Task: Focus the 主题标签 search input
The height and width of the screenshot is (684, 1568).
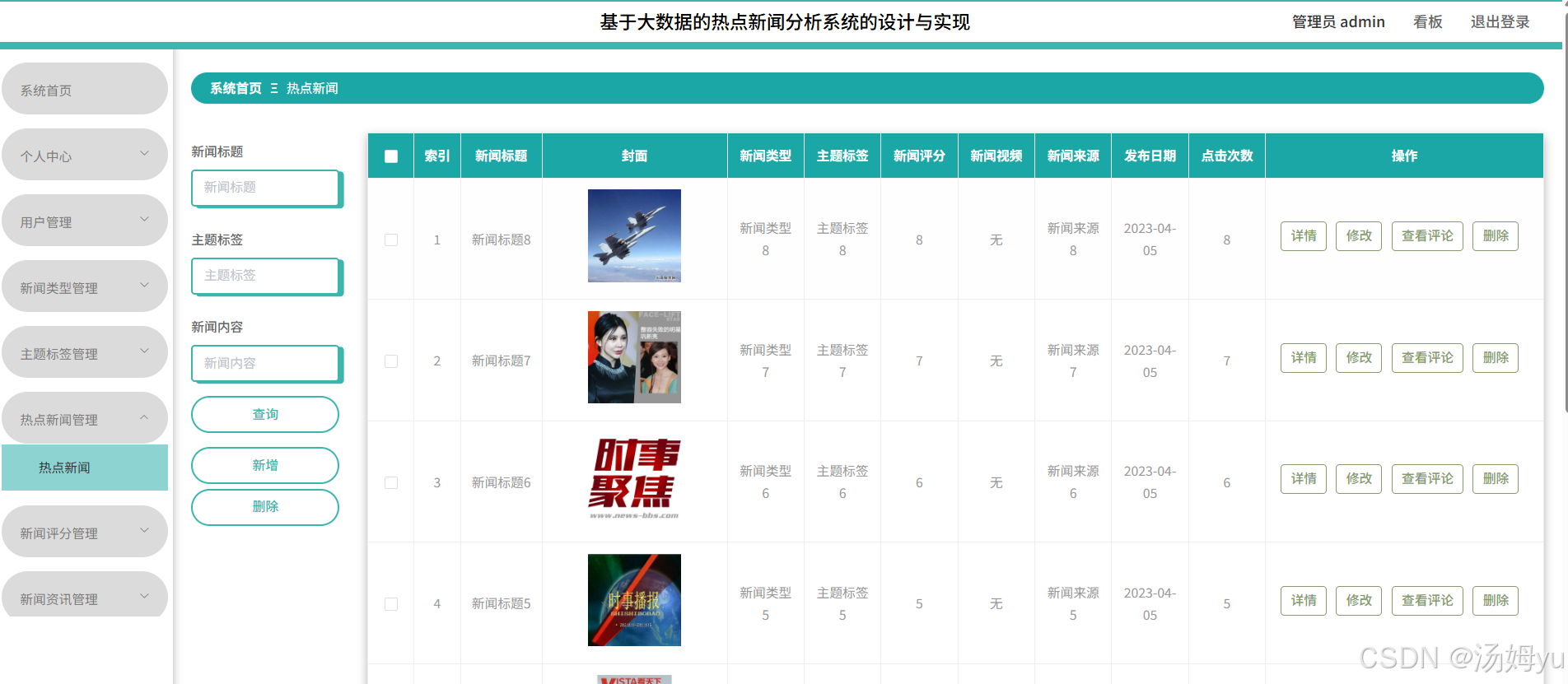Action: [x=266, y=276]
